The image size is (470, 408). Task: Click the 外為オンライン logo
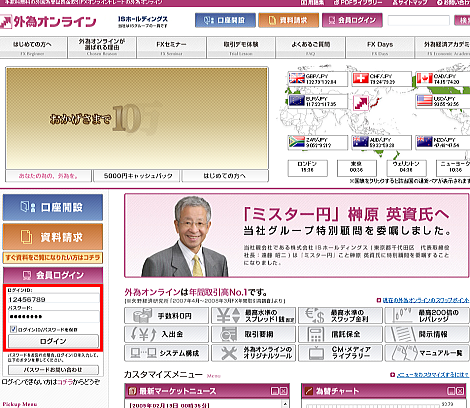48,22
